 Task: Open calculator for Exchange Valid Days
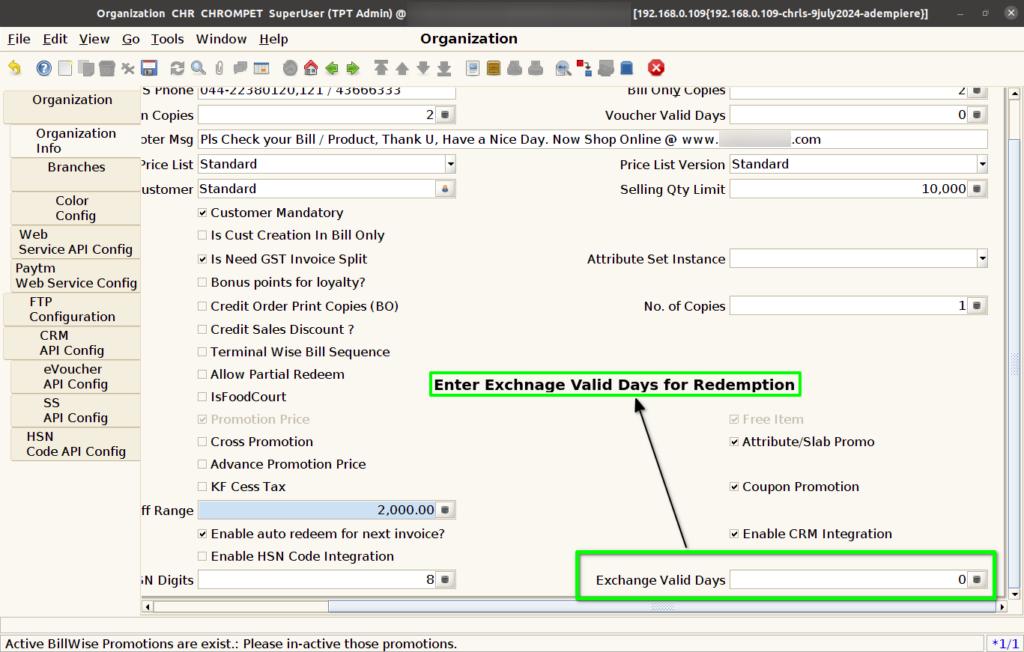pyautogui.click(x=977, y=579)
